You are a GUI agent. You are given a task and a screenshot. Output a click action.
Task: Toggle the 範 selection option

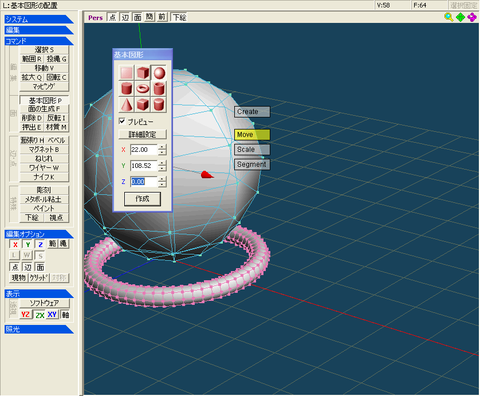pos(53,244)
